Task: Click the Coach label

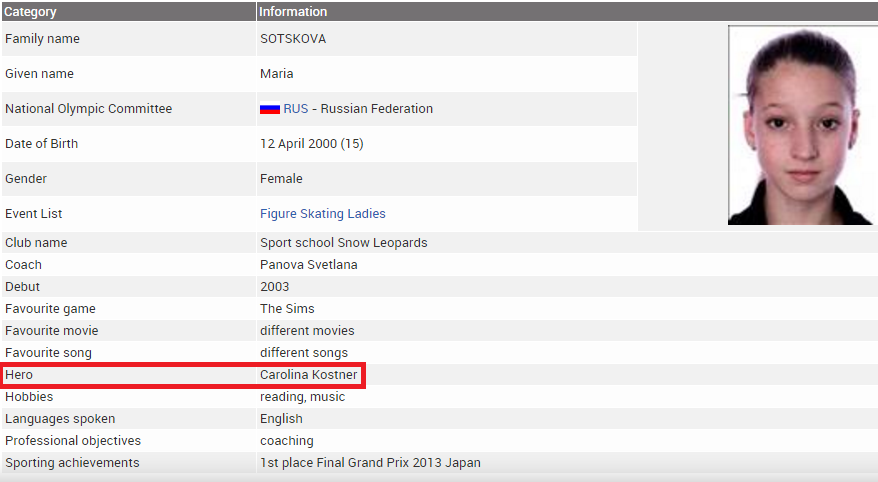Action: 23,265
